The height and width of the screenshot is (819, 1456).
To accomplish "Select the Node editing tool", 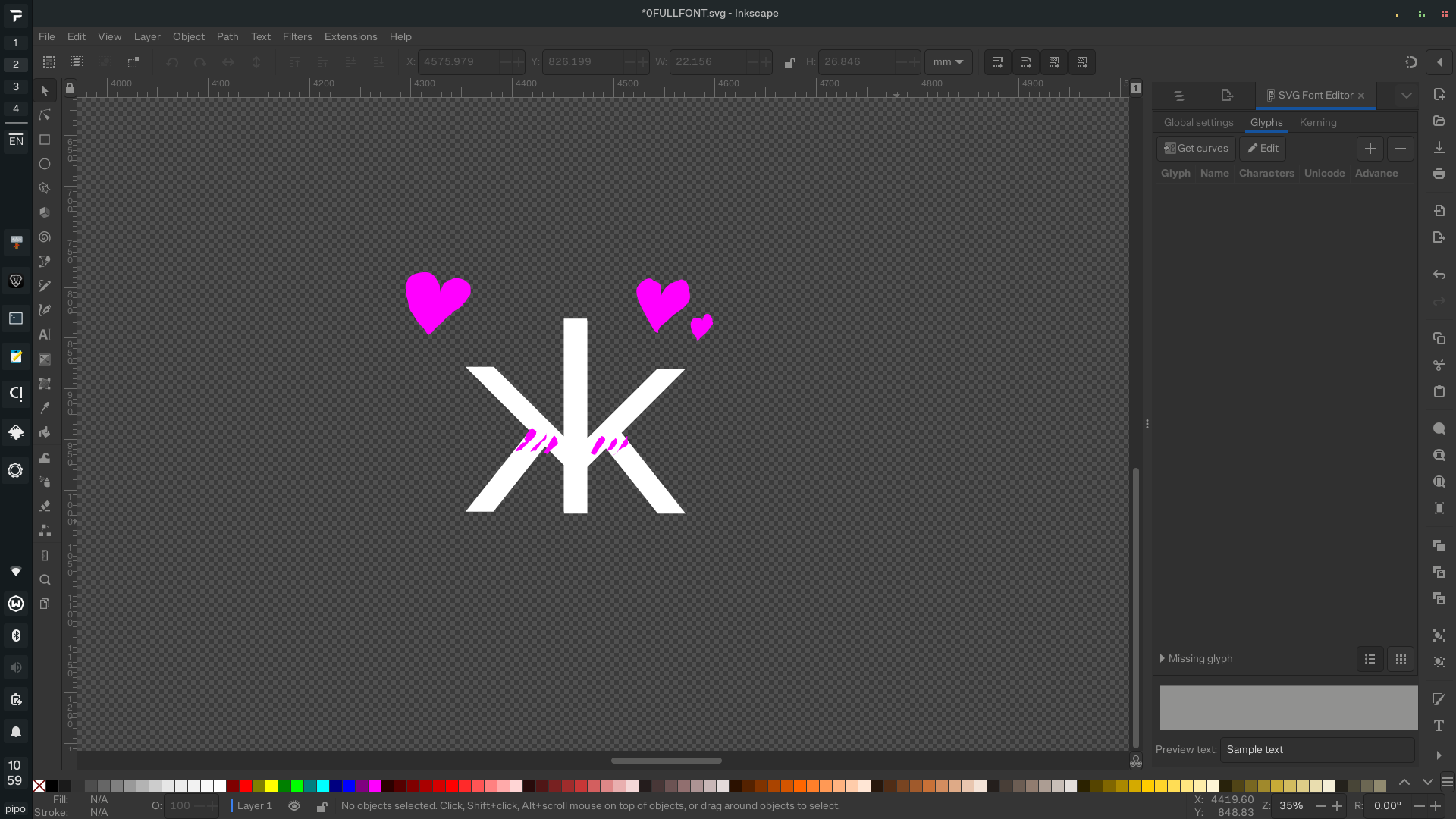I will (x=45, y=115).
